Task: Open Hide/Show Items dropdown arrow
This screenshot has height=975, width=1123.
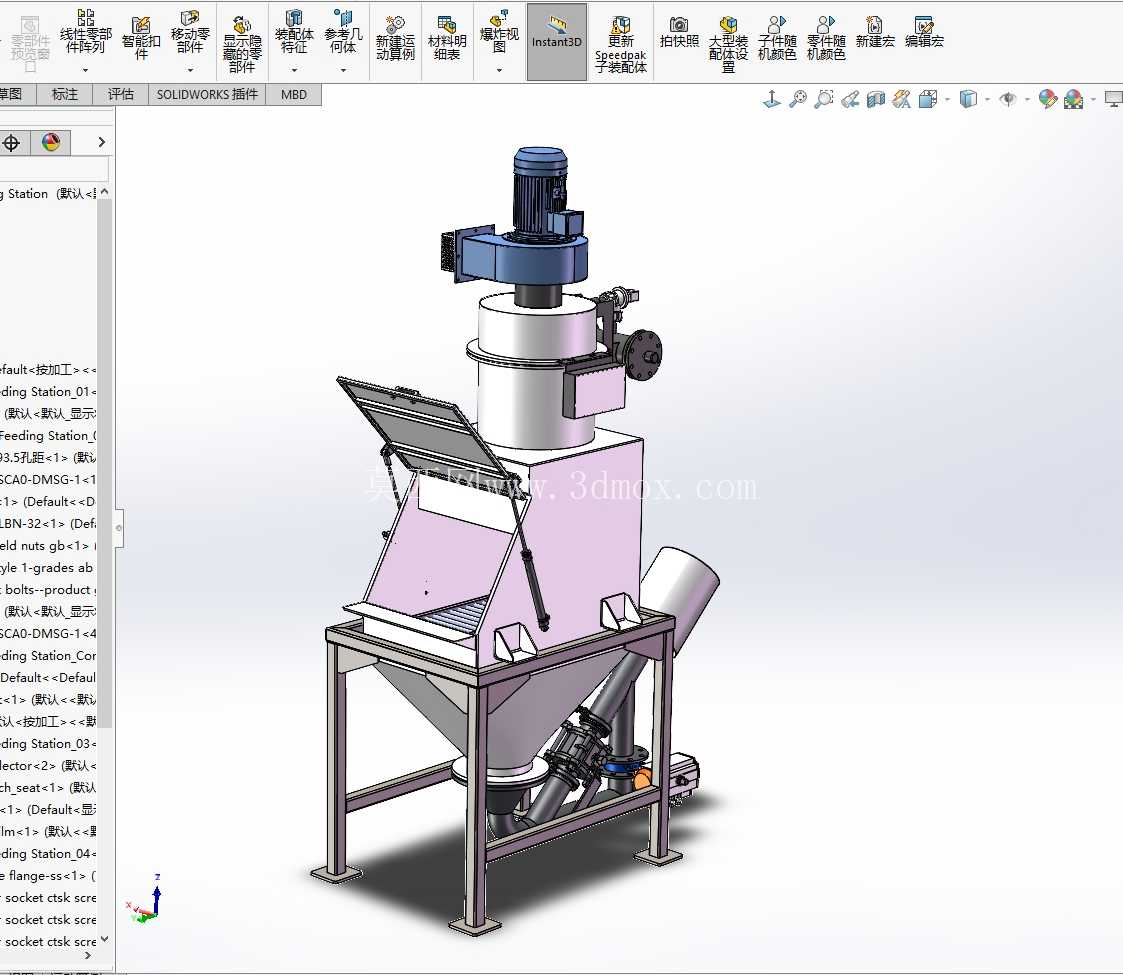Action: [1028, 100]
